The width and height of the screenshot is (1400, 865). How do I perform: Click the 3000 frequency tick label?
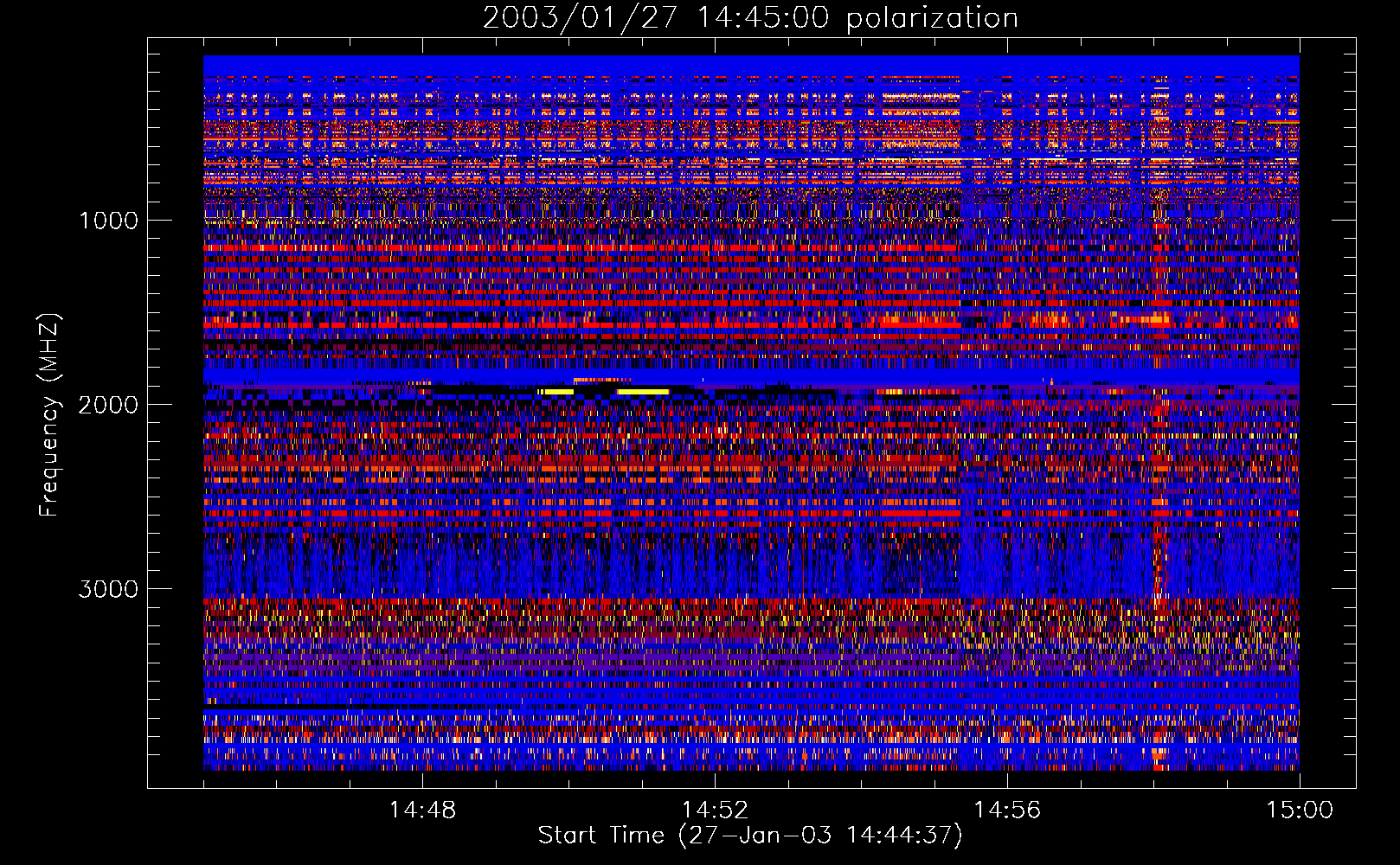click(108, 589)
